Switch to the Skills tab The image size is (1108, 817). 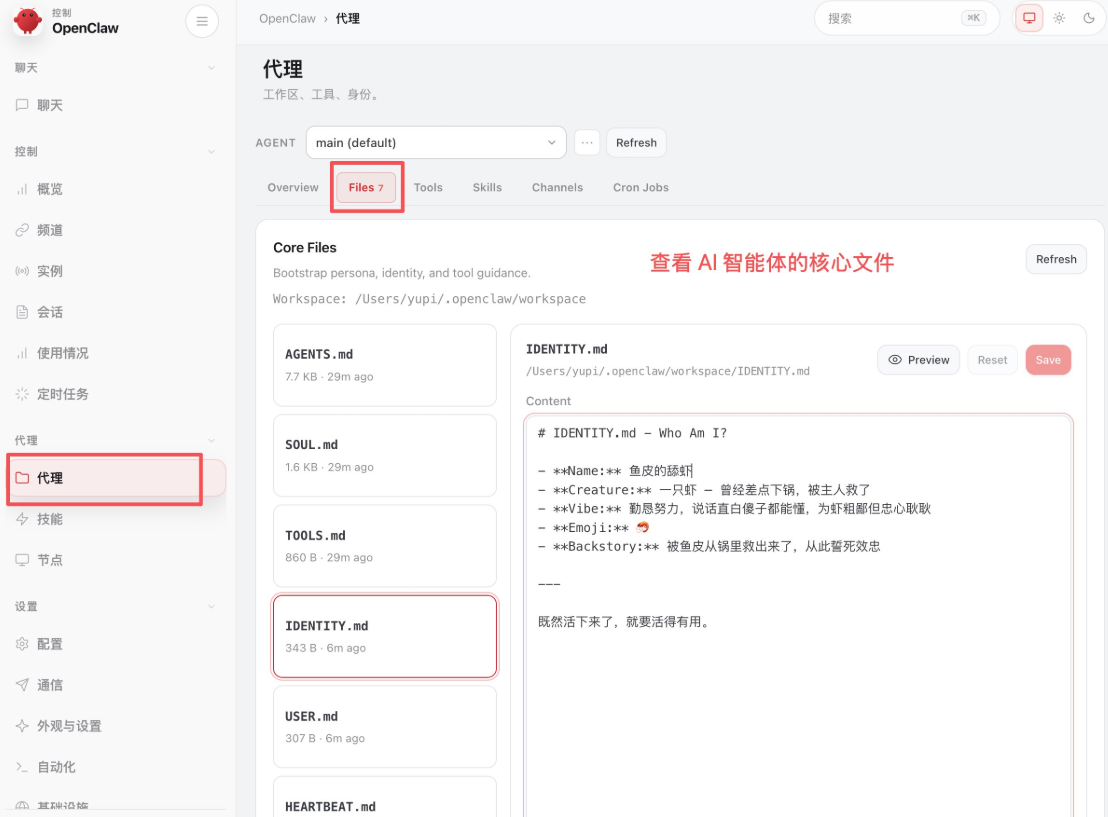(487, 187)
